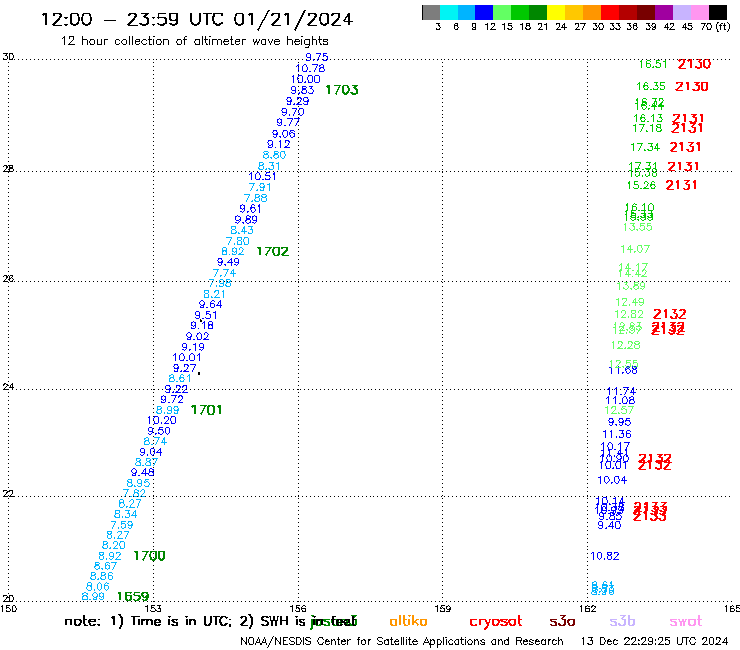Screen dimensions: 740x650
Task: Select the purple swatch in the legend bar
Action: (664, 12)
